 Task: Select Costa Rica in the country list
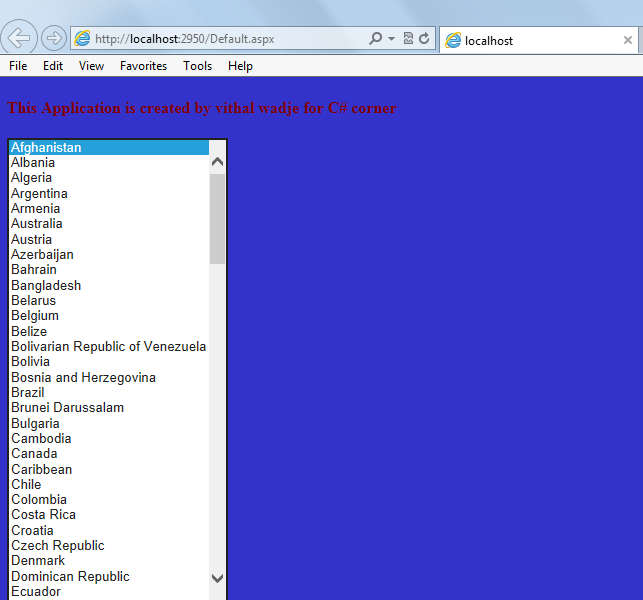tap(109, 514)
